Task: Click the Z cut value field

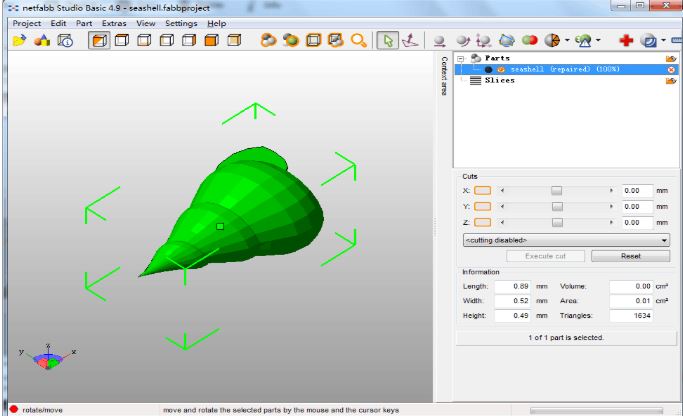Action: point(637,223)
